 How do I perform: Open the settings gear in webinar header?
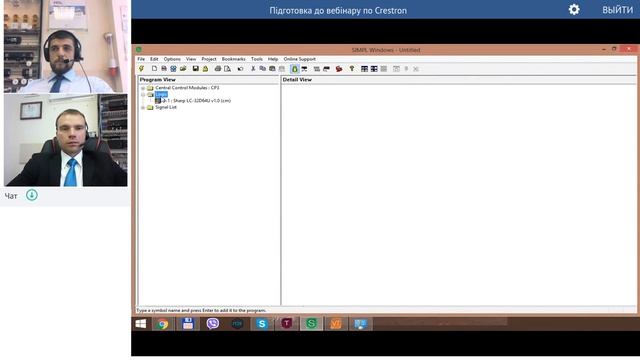[x=574, y=10]
